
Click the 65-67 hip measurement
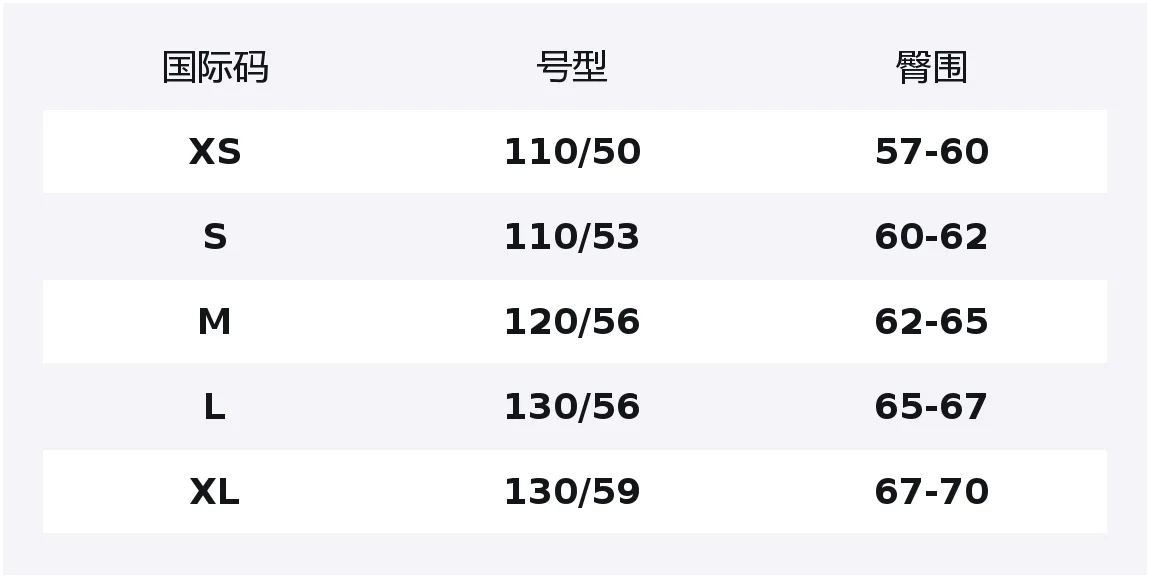click(931, 407)
